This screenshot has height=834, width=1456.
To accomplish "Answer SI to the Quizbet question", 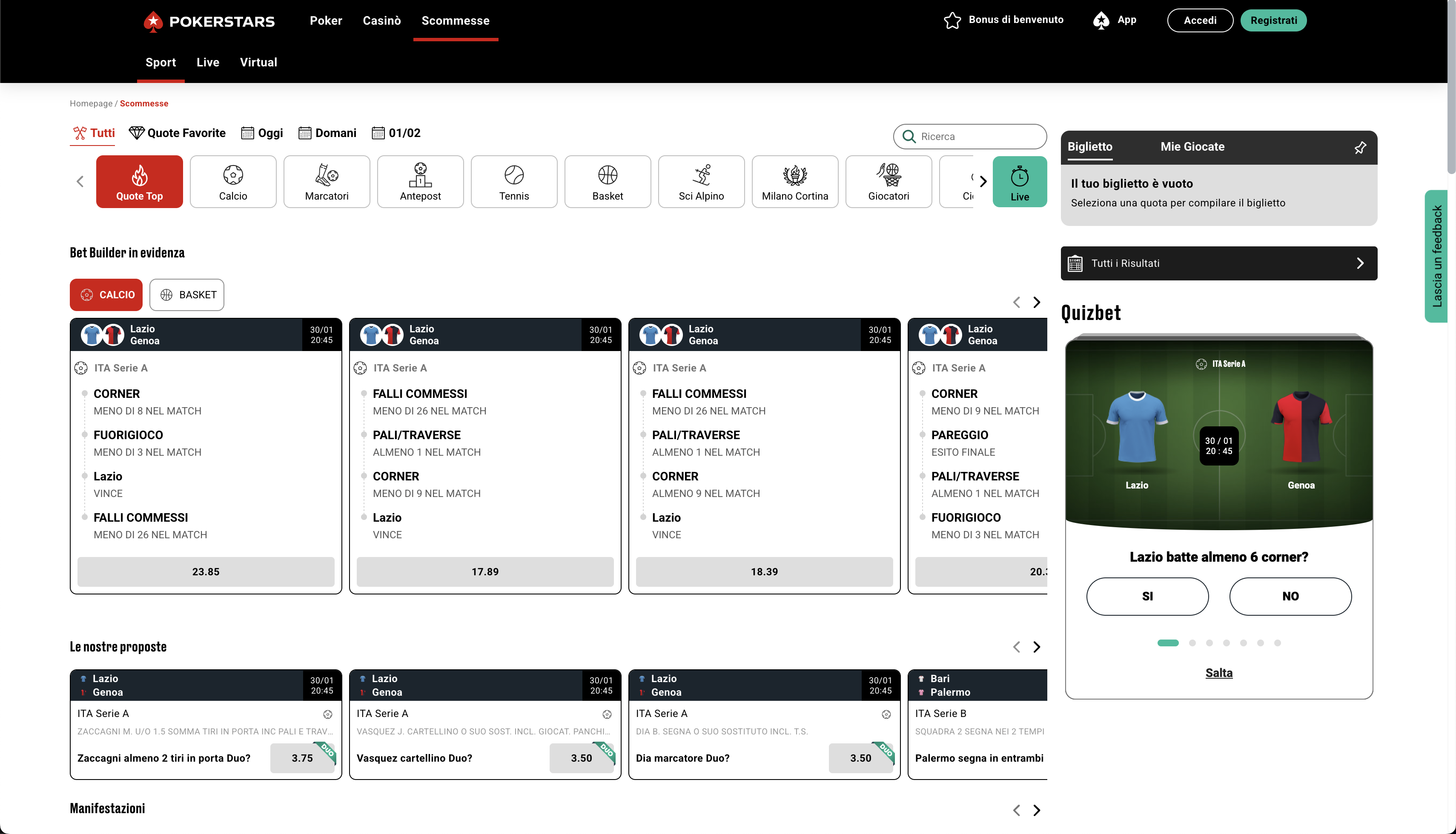I will tap(1146, 596).
